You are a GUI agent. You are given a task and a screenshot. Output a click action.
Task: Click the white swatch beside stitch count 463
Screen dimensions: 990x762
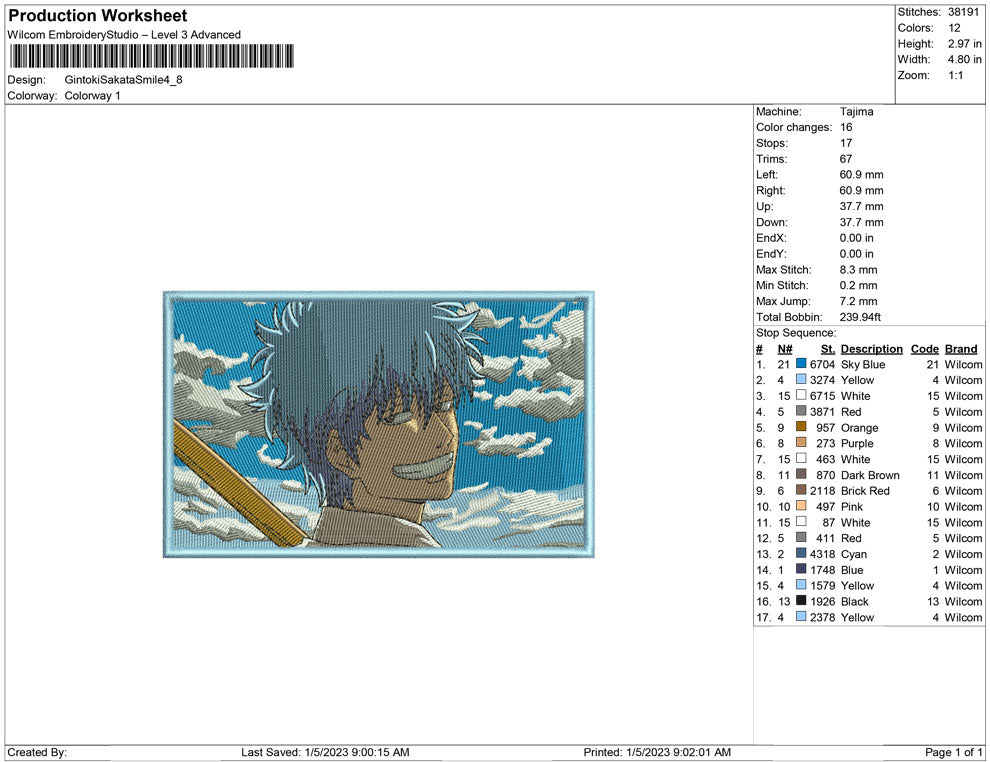pyautogui.click(x=801, y=458)
